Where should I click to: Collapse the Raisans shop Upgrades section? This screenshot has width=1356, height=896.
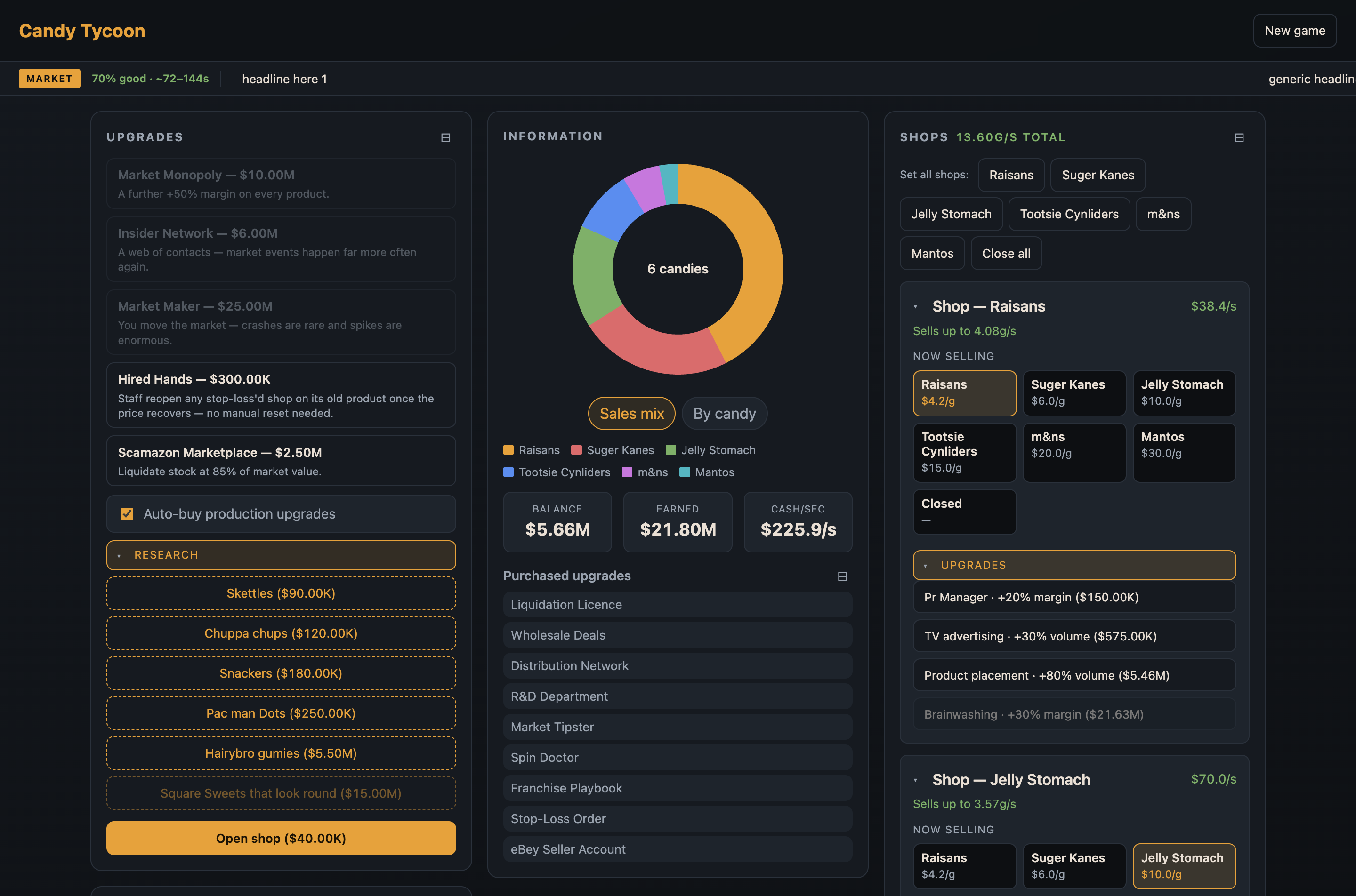pos(1074,565)
